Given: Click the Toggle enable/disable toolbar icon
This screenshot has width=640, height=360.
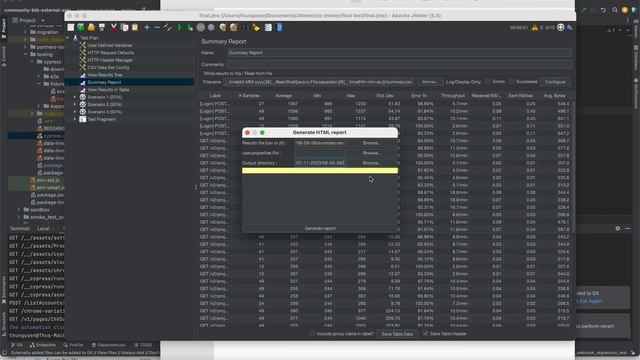Looking at the screenshot, I should (x=168, y=27).
